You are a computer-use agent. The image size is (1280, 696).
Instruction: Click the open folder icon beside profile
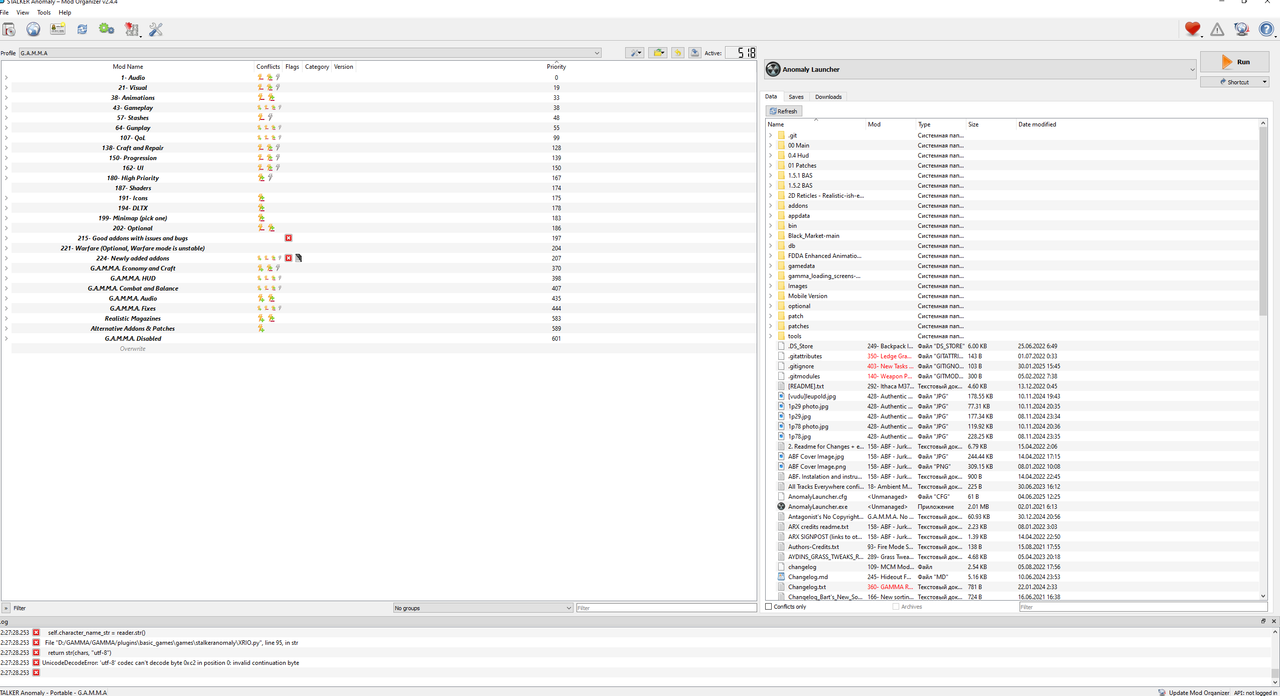(x=659, y=53)
